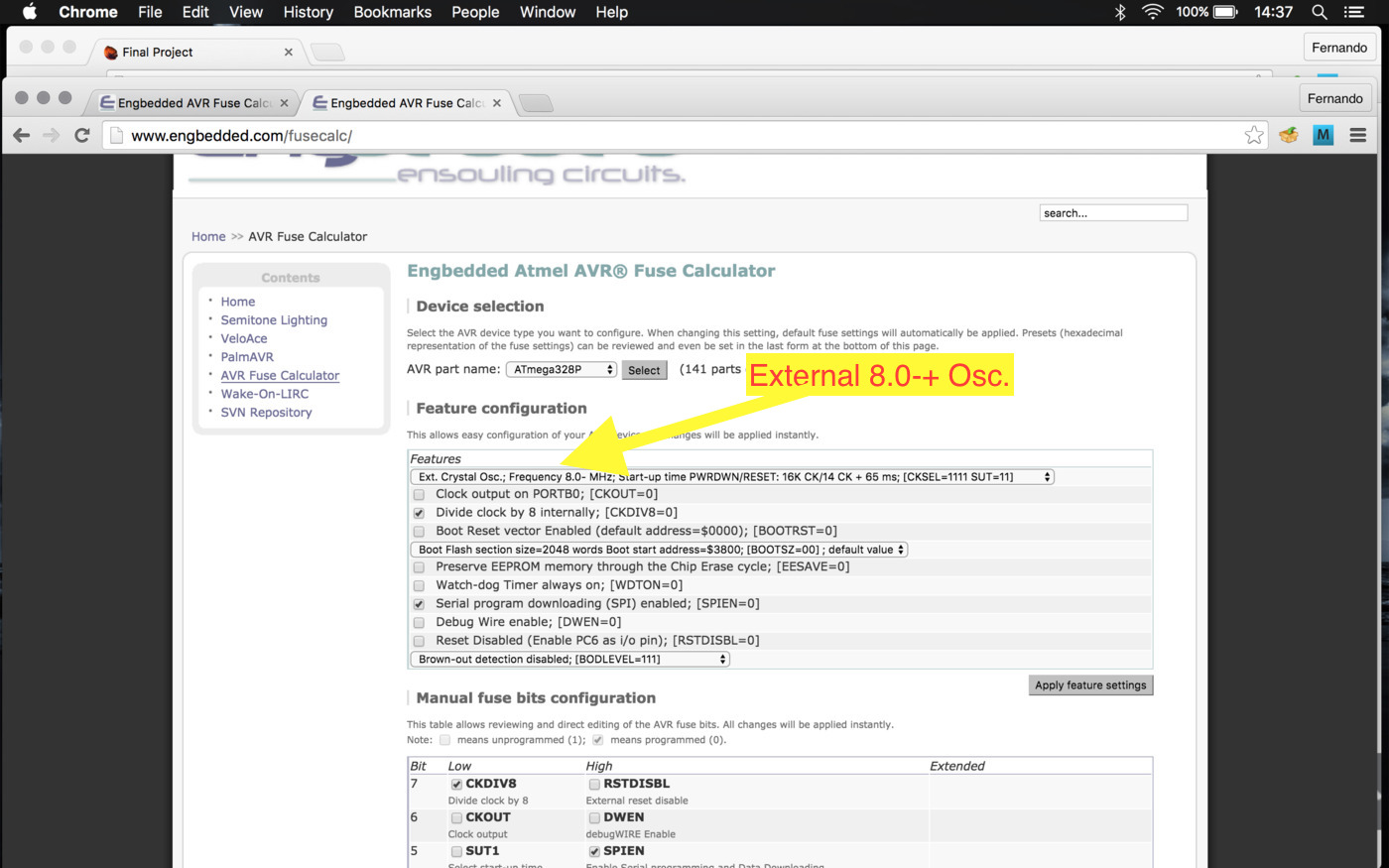Open the PalmAVR link
Image resolution: width=1389 pixels, height=868 pixels.
247,357
